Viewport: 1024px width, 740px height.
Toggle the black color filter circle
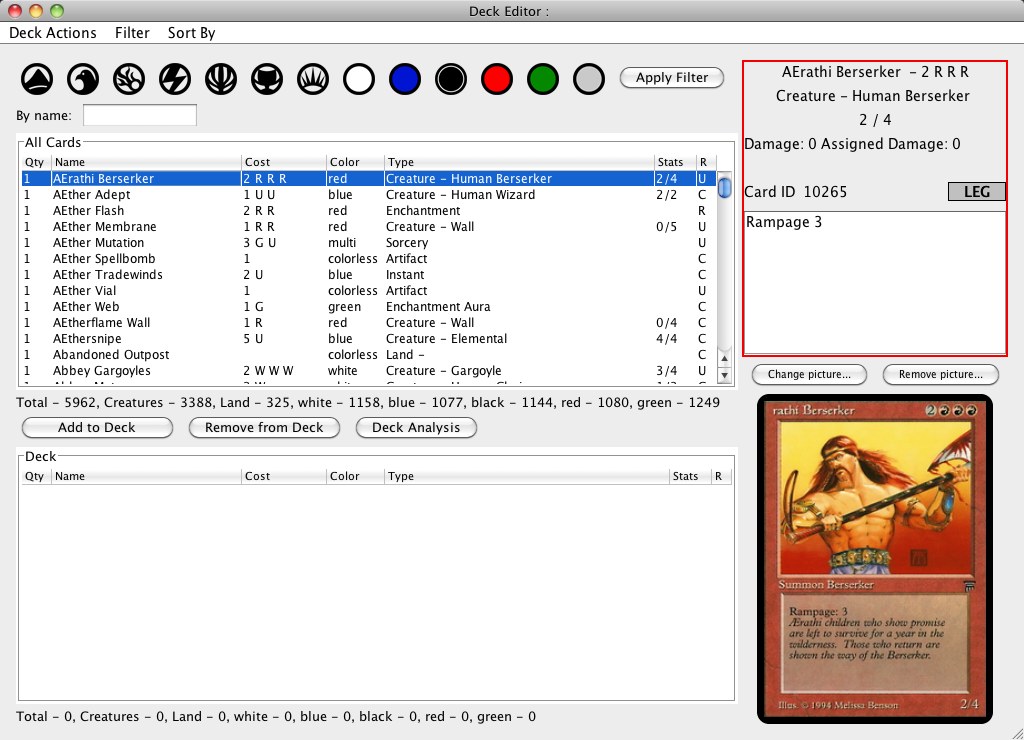pos(451,78)
